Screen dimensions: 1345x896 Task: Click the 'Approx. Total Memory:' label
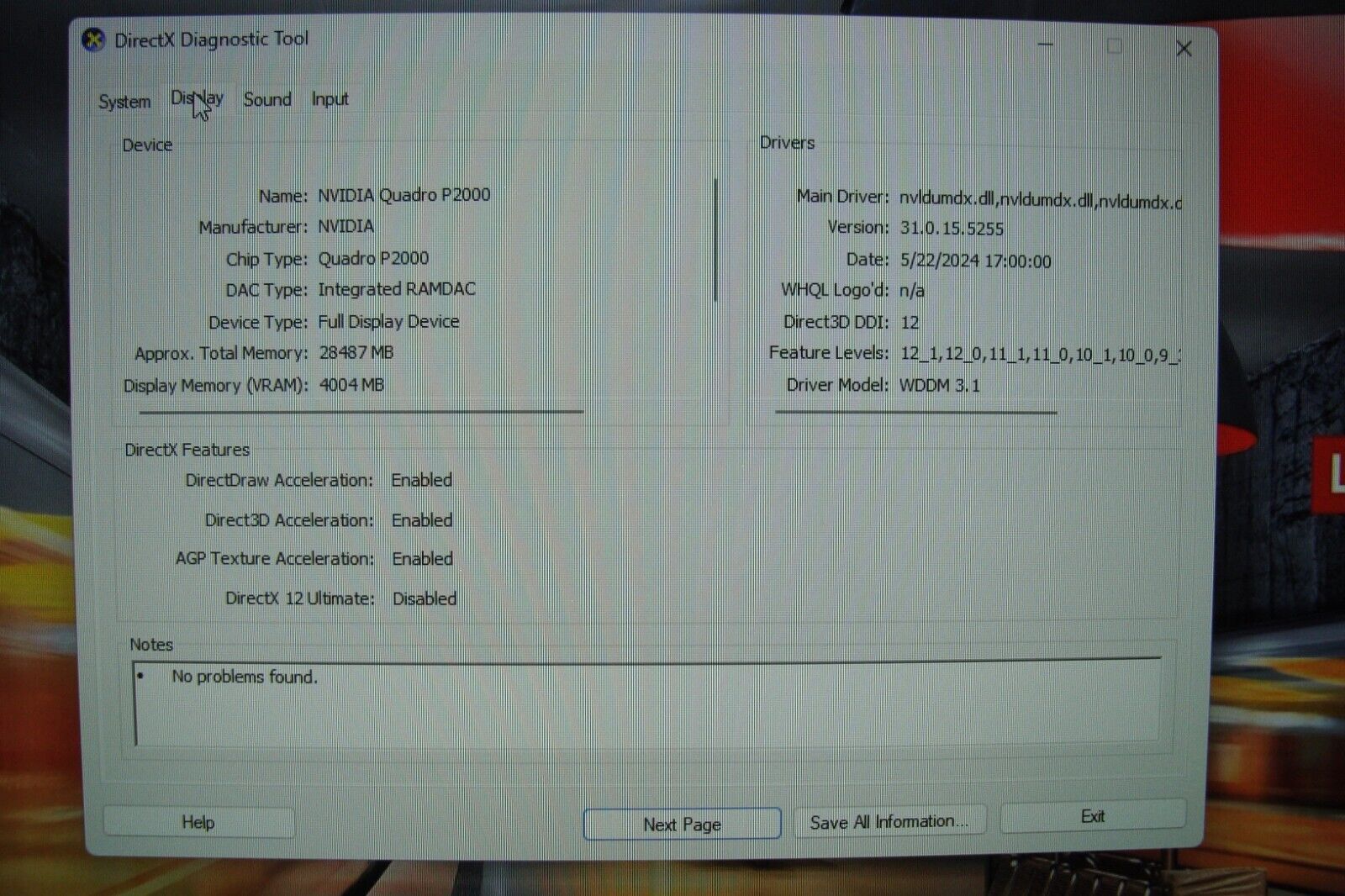pos(221,354)
